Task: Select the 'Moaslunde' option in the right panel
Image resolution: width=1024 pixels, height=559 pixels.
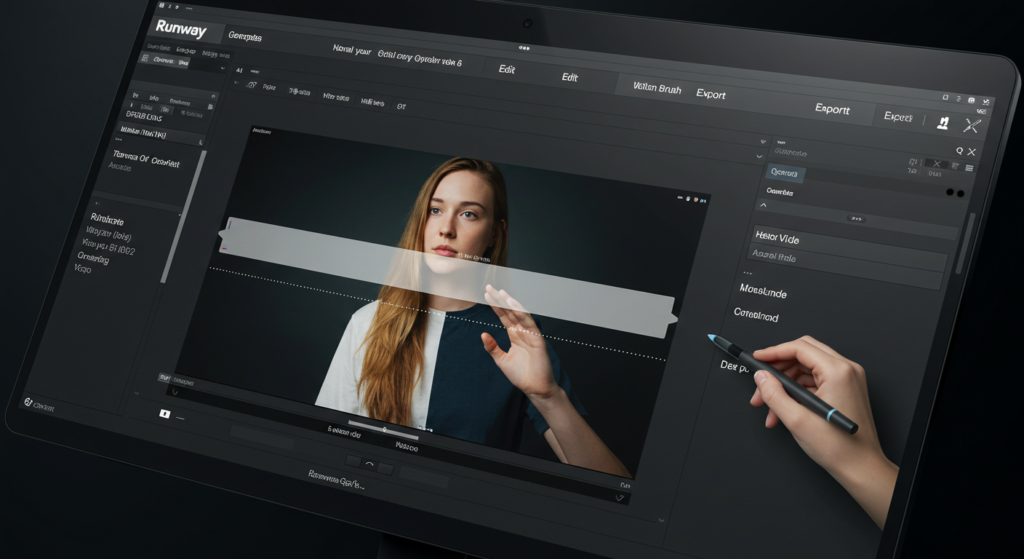Action: tap(763, 291)
